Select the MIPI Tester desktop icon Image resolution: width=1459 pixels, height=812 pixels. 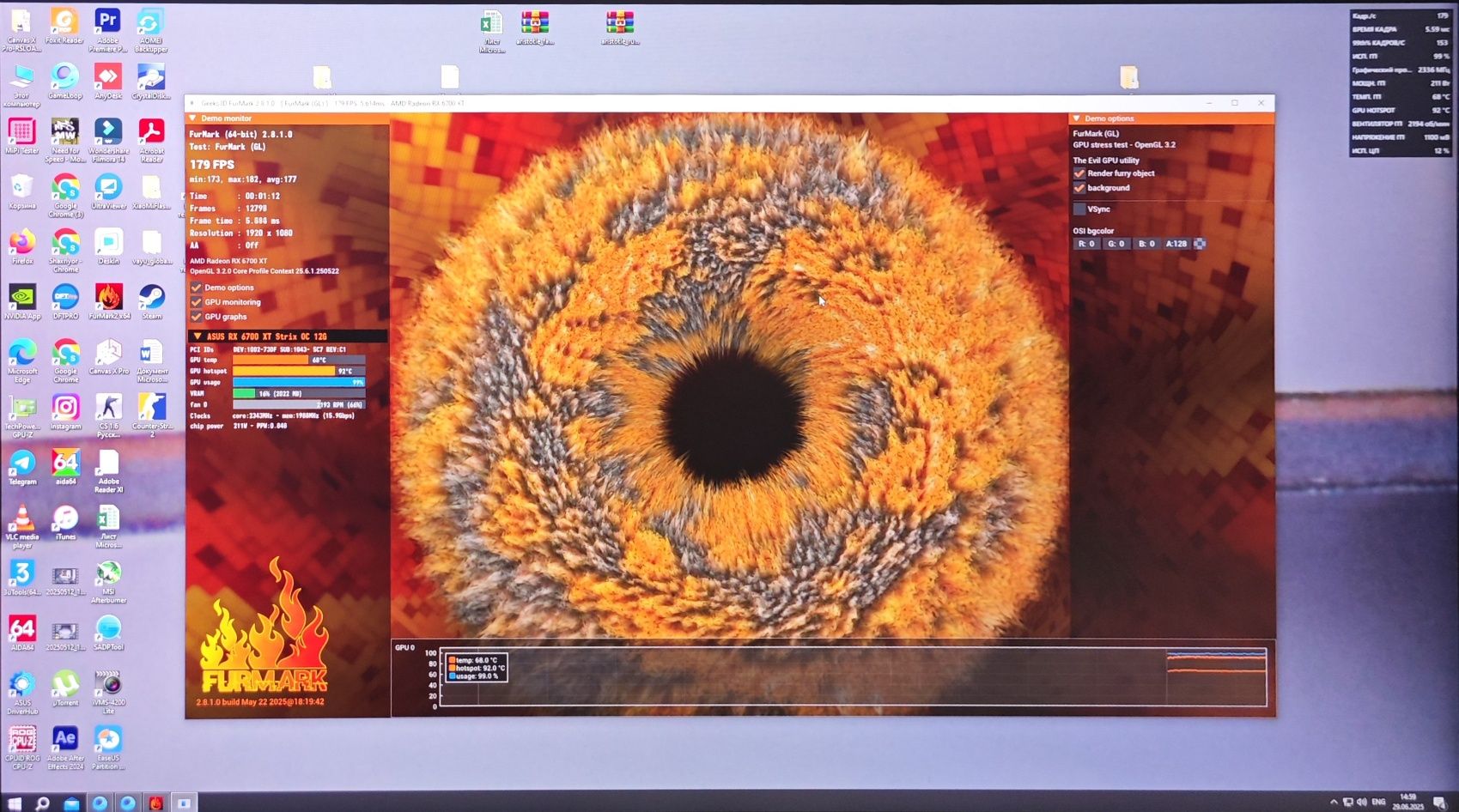21,136
